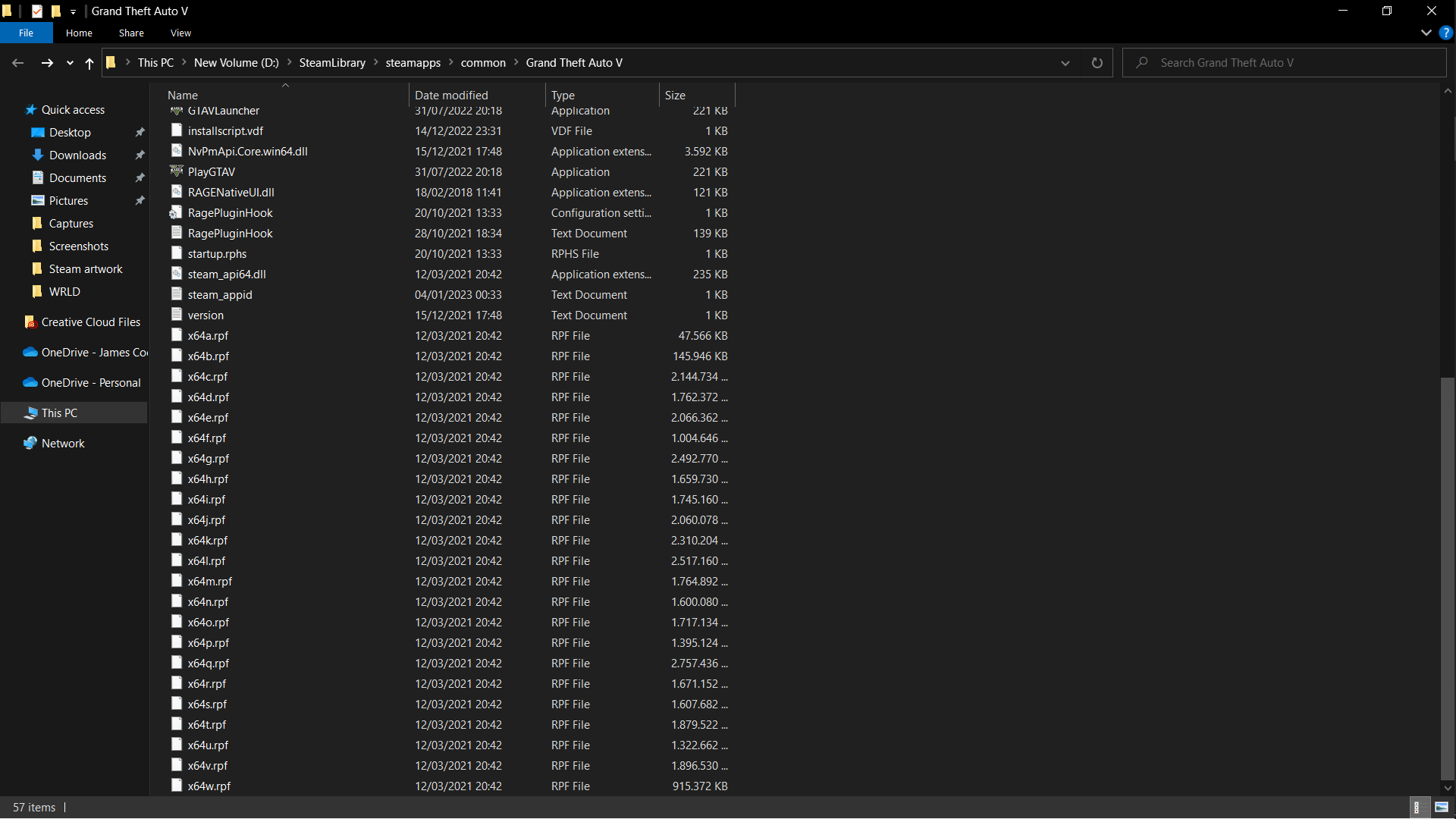Click the Forward navigation arrow
1456x819 pixels.
click(47, 63)
